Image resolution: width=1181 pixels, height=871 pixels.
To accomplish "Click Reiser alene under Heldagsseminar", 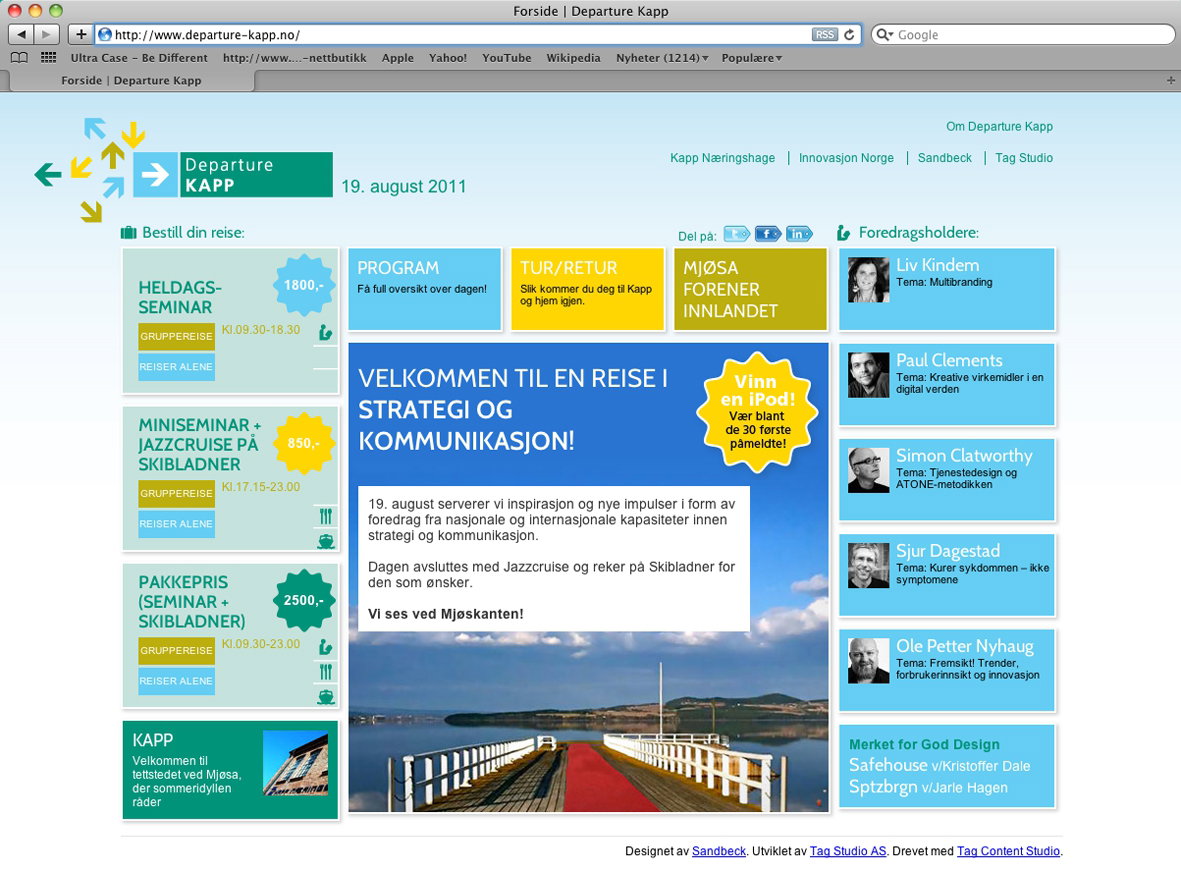I will (176, 367).
